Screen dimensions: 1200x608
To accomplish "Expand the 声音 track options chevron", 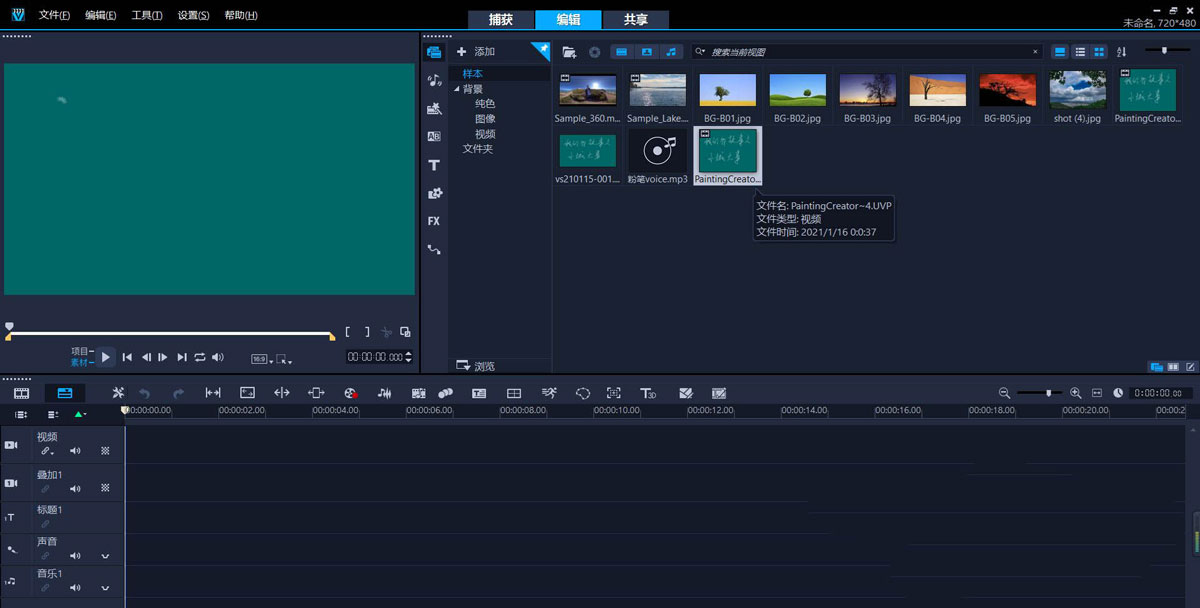I will pos(105,556).
